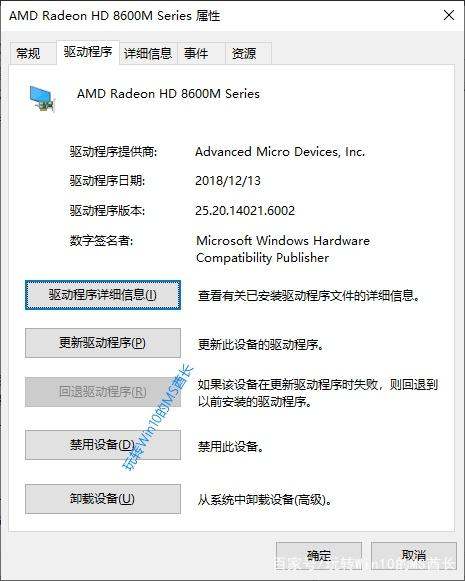
Task: Select the 驱动程序 tab
Action: (x=88, y=52)
